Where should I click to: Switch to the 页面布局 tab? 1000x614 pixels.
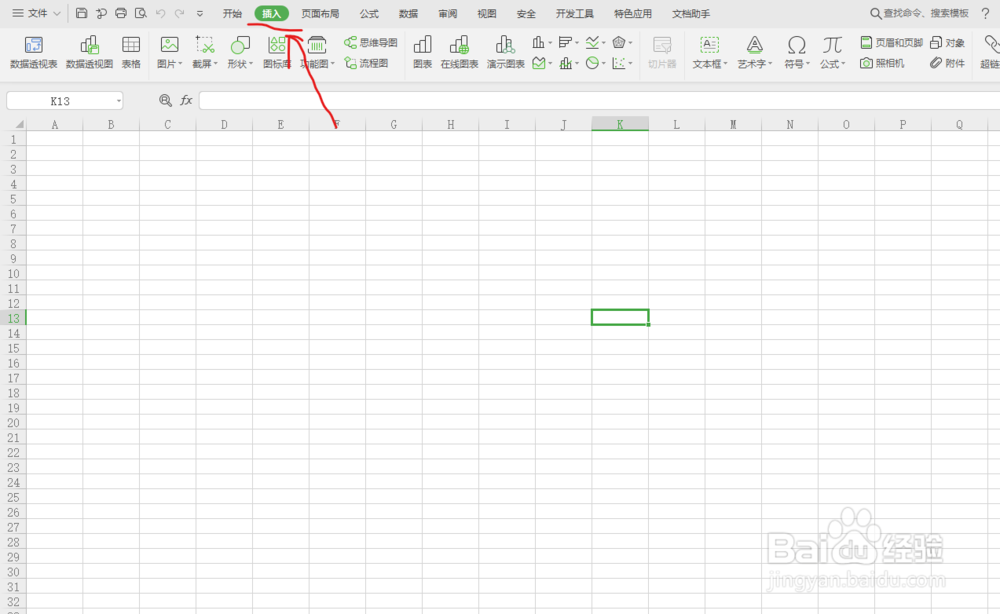[x=320, y=13]
